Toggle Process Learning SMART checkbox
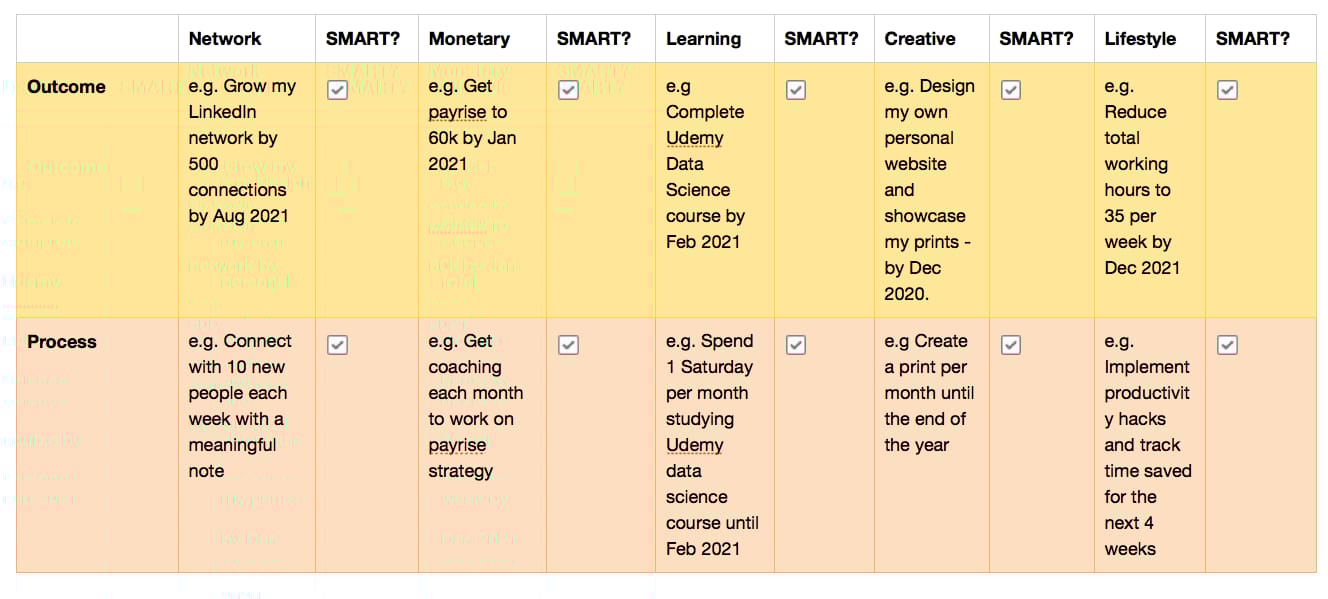Screen dimensions: 1328x599 click(796, 345)
